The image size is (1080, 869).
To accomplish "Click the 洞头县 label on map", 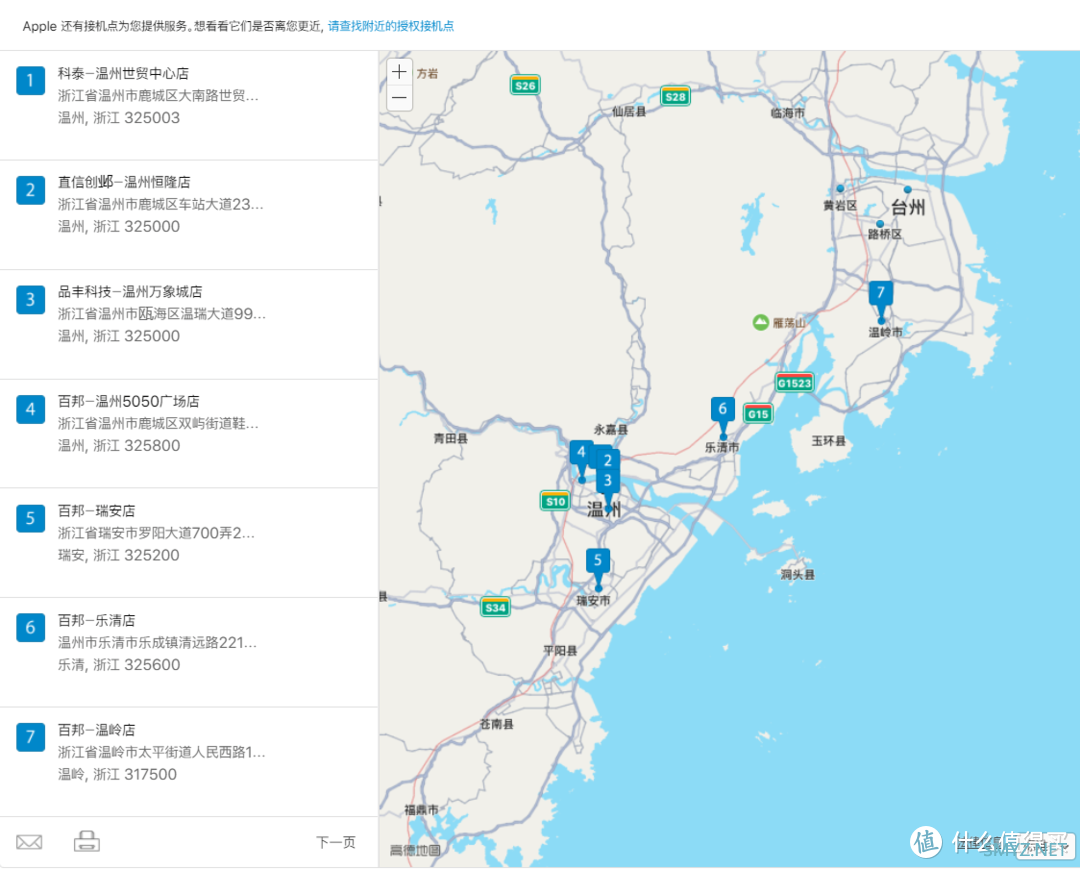I will [797, 575].
